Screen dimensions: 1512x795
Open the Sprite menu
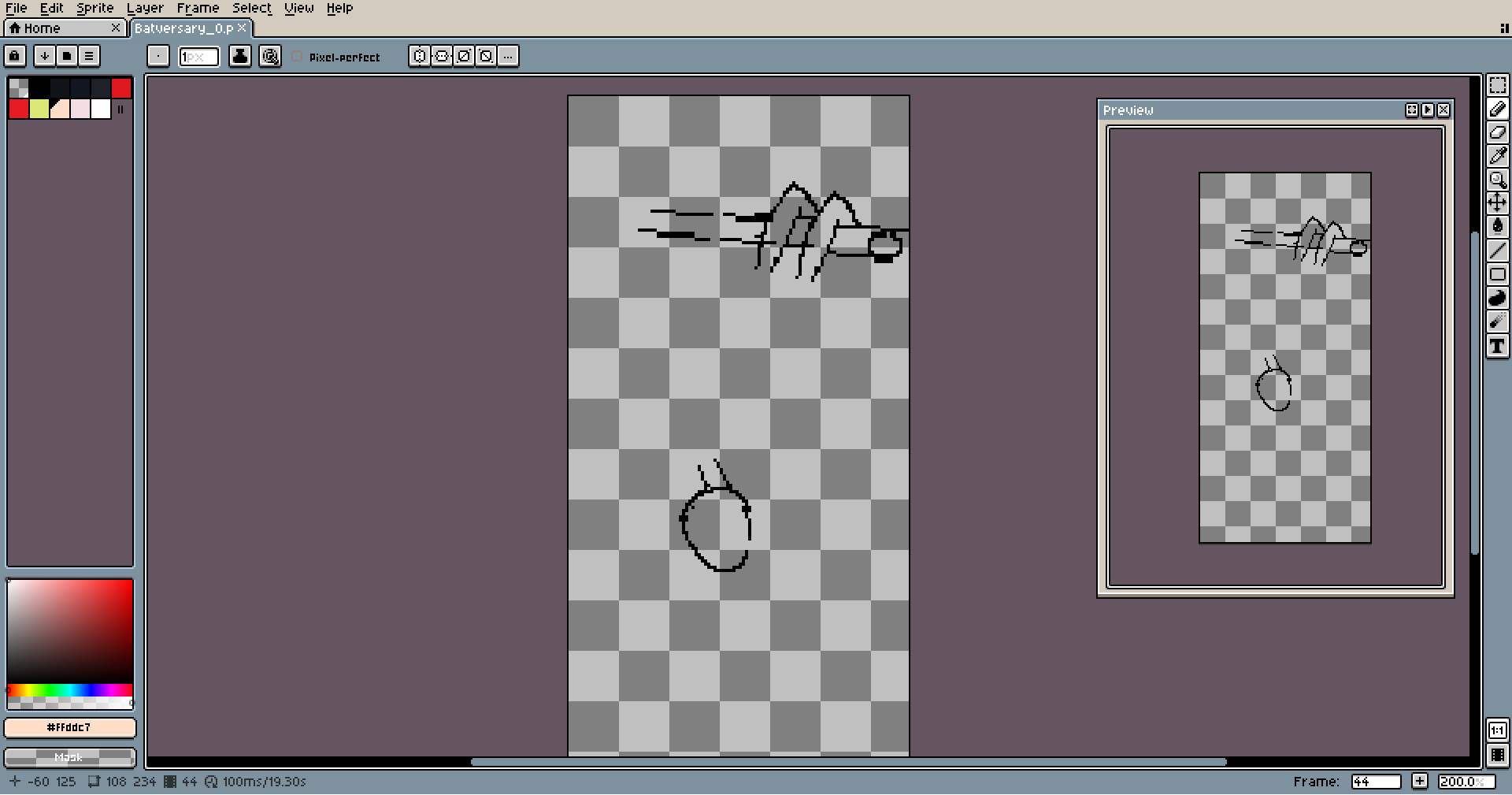94,8
